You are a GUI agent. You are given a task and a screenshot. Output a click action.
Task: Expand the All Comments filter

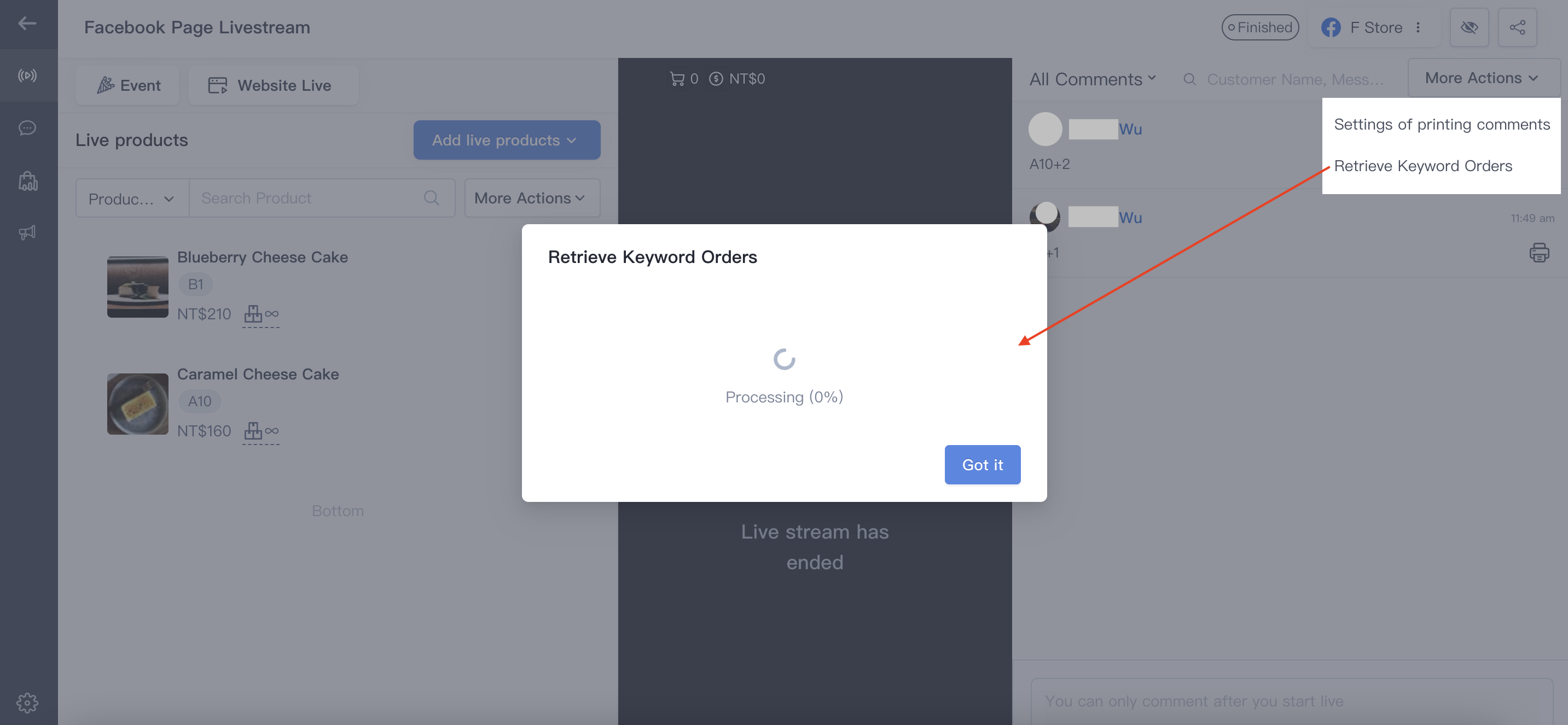(x=1093, y=79)
